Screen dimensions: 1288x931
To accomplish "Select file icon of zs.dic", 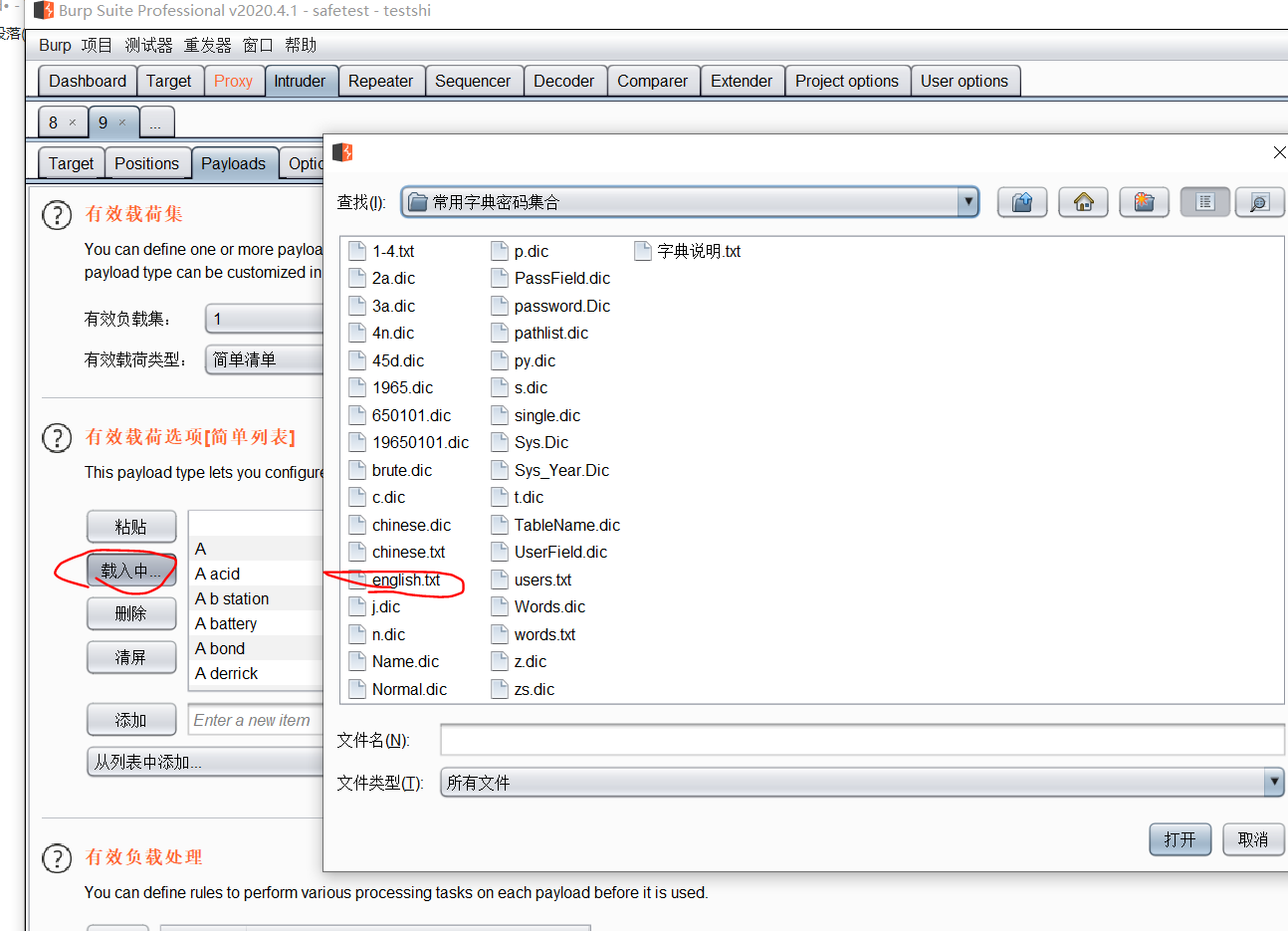I will tap(500, 689).
